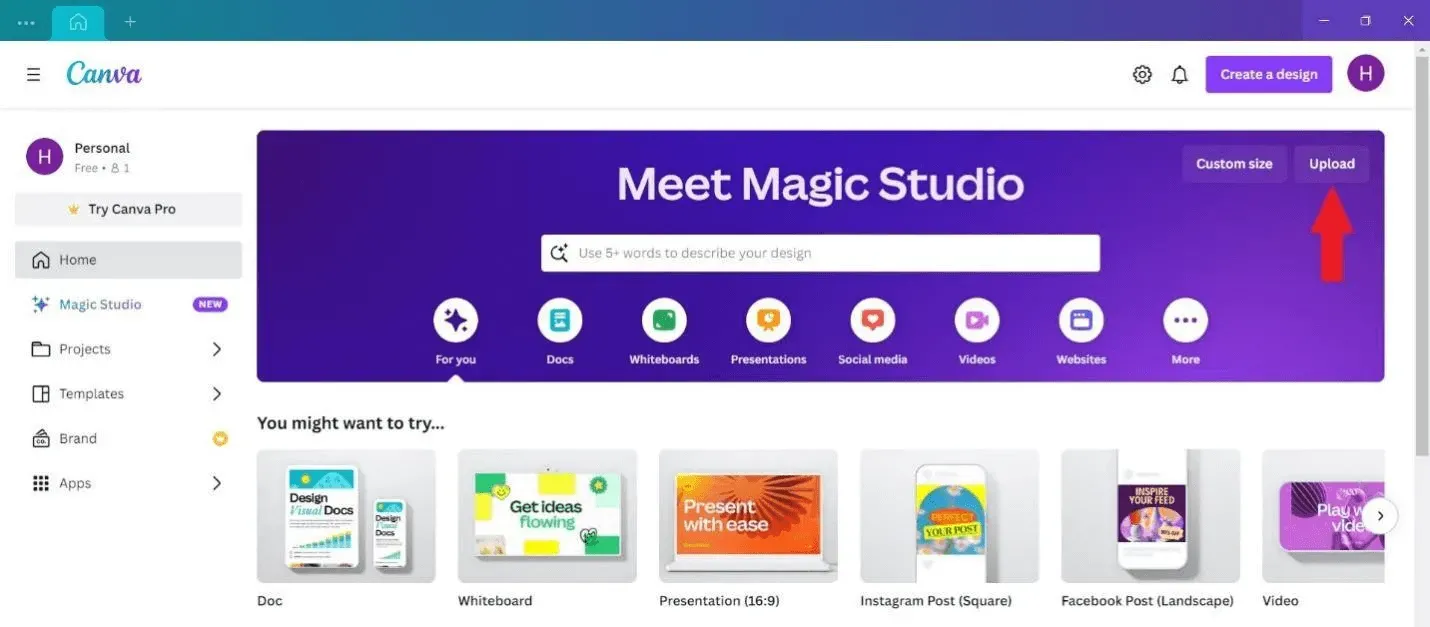Toggle the hamburger sidebar menu

tap(33, 74)
